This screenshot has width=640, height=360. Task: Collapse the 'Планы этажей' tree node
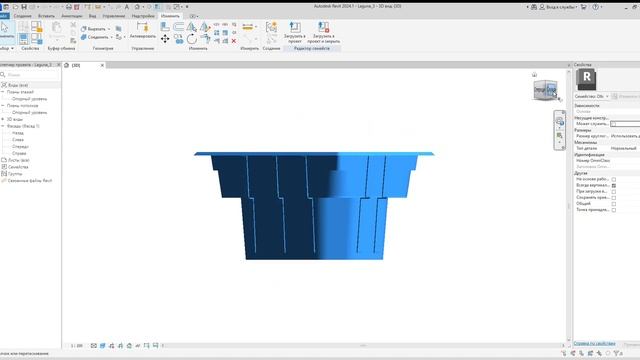3,92
